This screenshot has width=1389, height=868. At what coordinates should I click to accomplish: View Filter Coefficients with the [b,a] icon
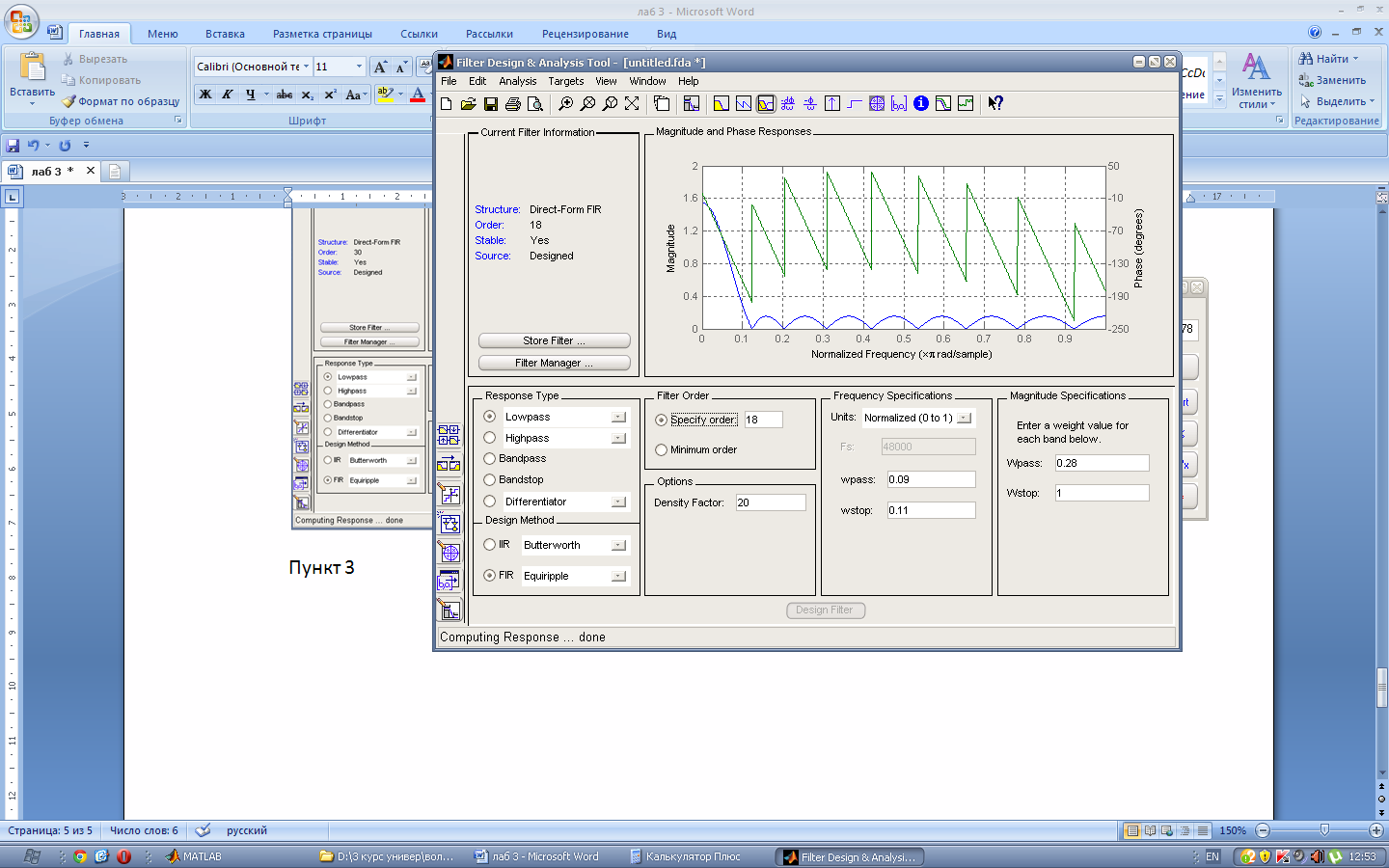(x=898, y=103)
